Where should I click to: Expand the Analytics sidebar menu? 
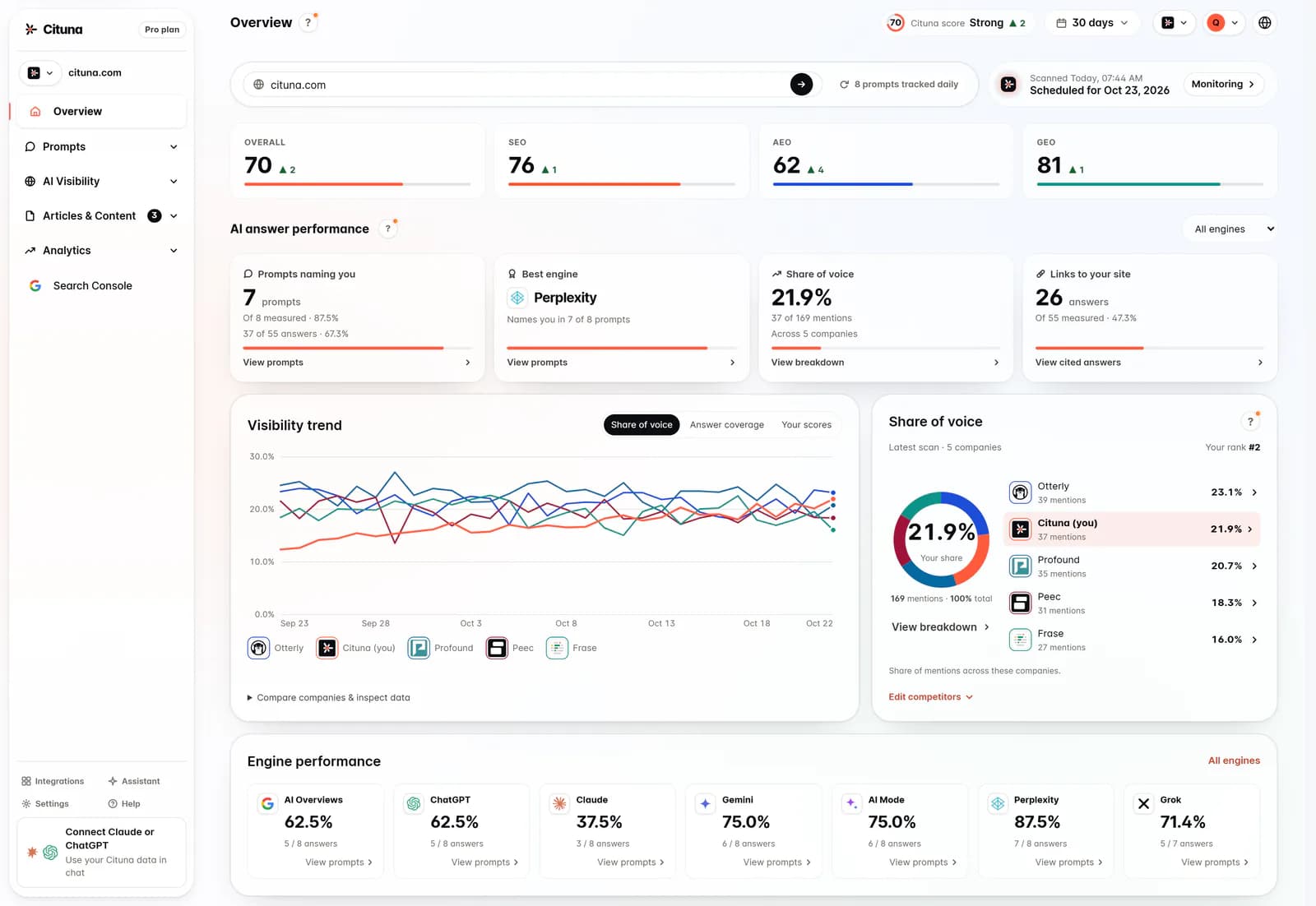click(102, 250)
